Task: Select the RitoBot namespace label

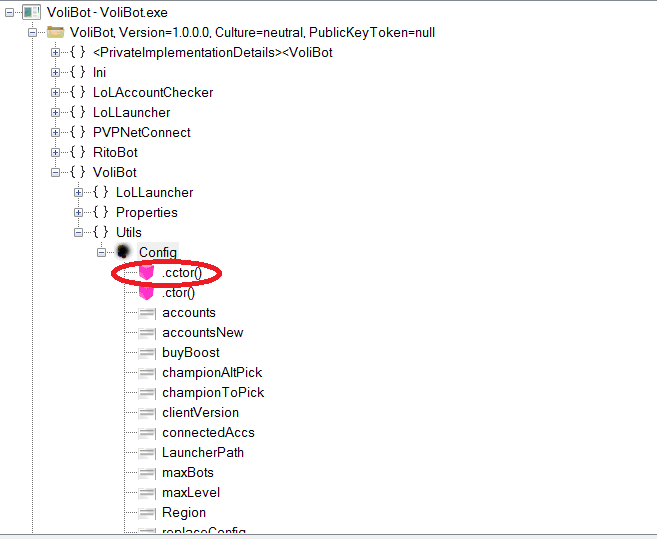Action: tap(115, 152)
